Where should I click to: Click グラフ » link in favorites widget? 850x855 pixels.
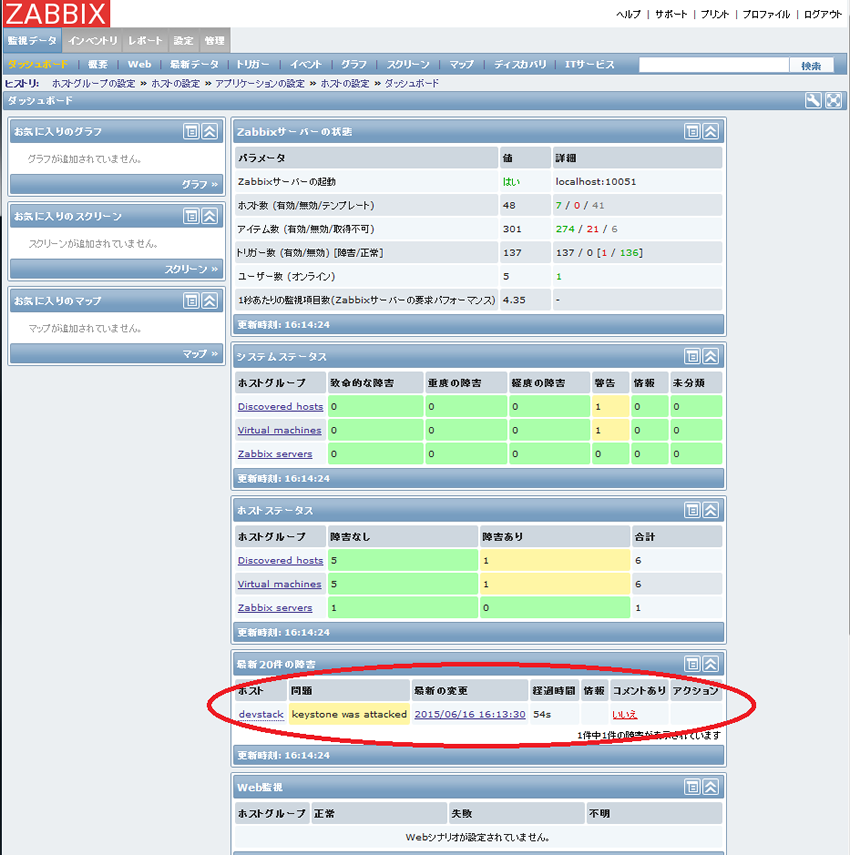(x=200, y=184)
